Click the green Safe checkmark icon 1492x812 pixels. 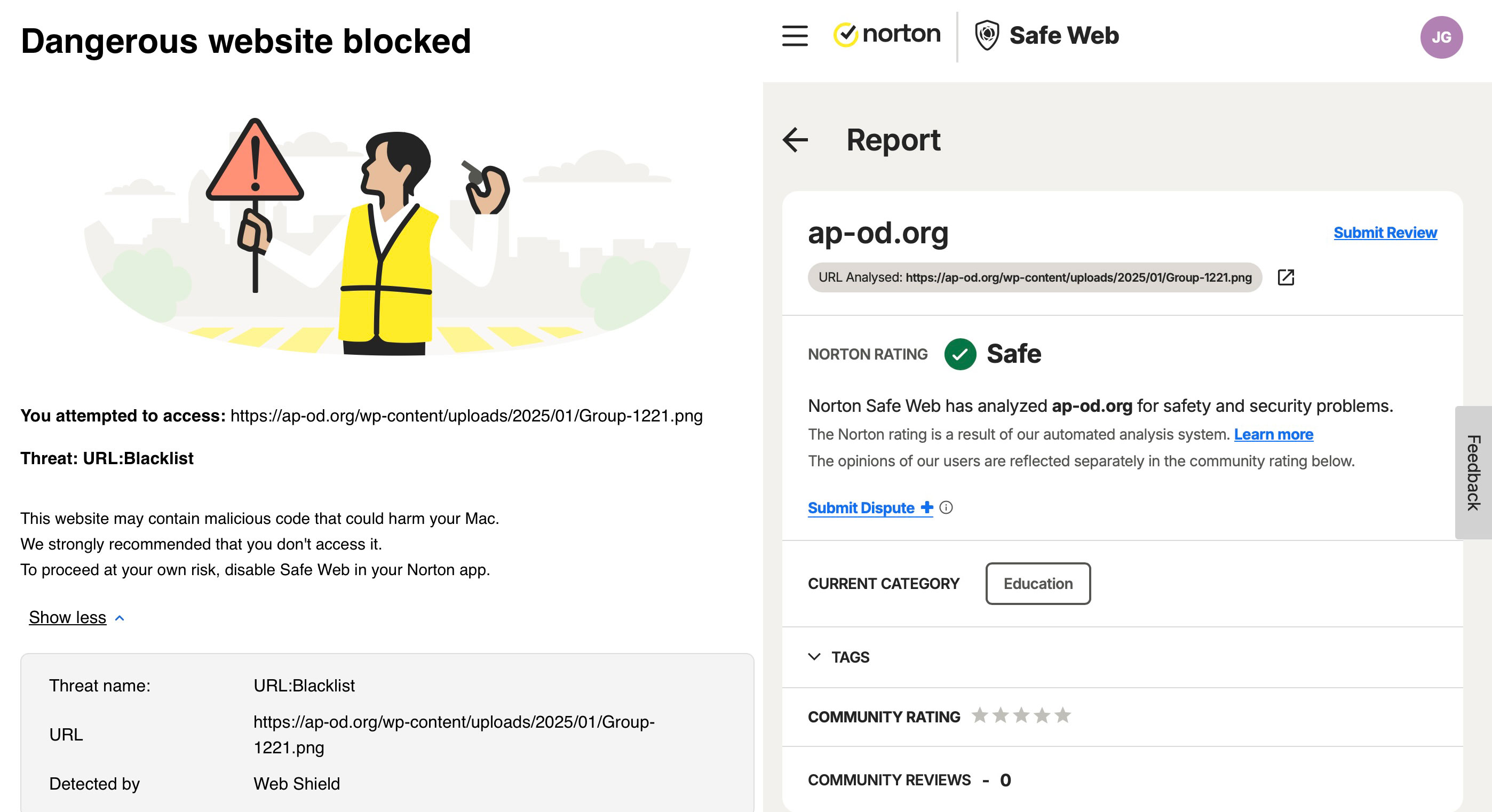pyautogui.click(x=960, y=354)
